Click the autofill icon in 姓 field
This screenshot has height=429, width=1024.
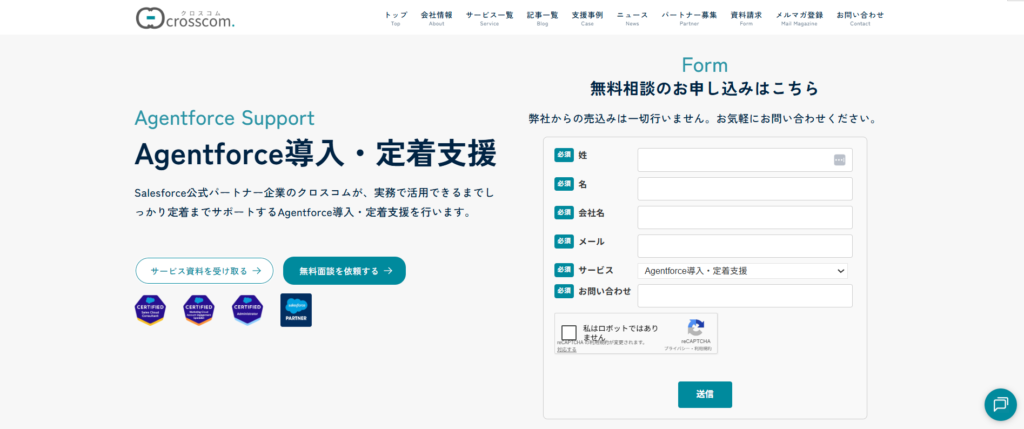point(839,160)
